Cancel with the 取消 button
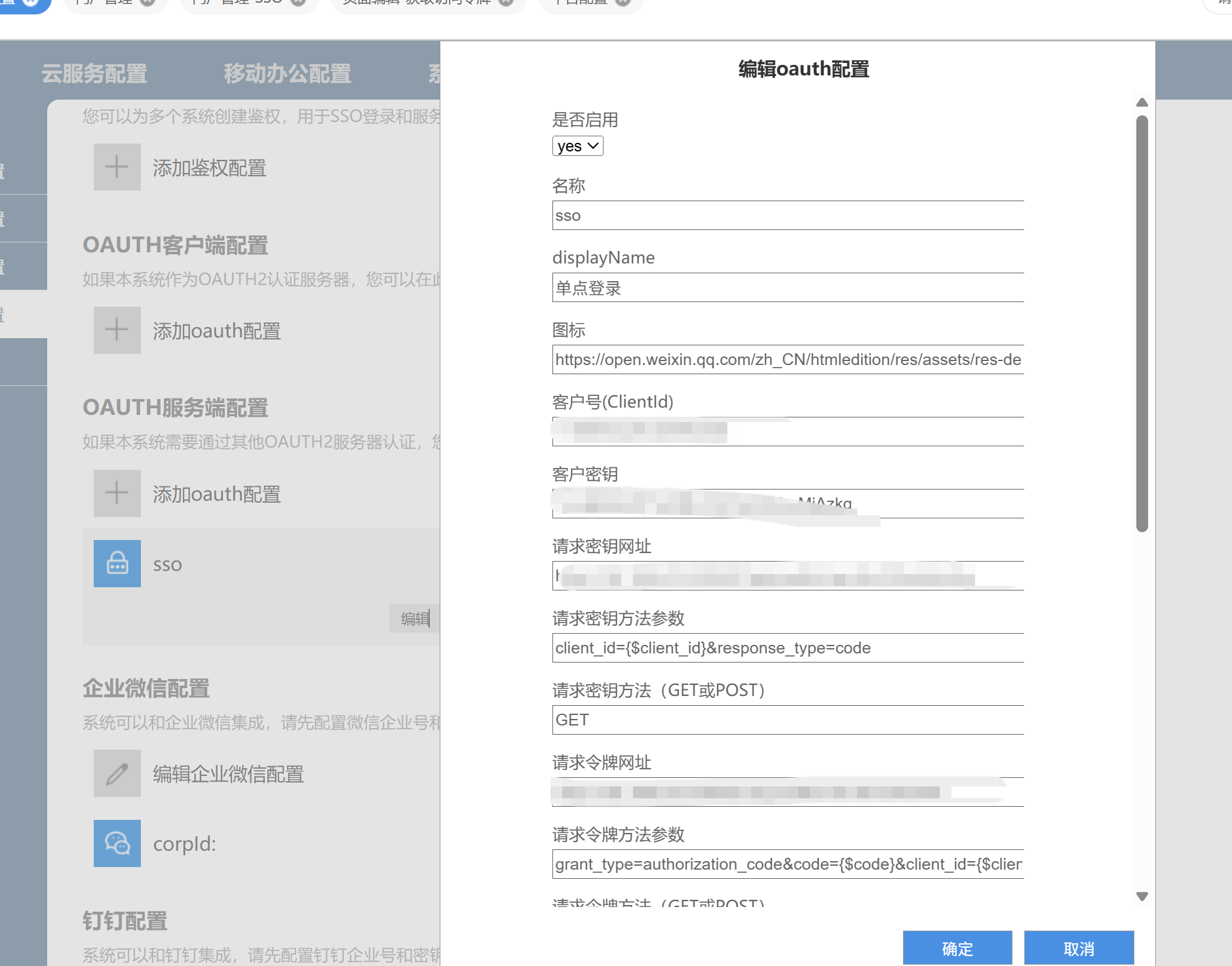 point(1079,948)
